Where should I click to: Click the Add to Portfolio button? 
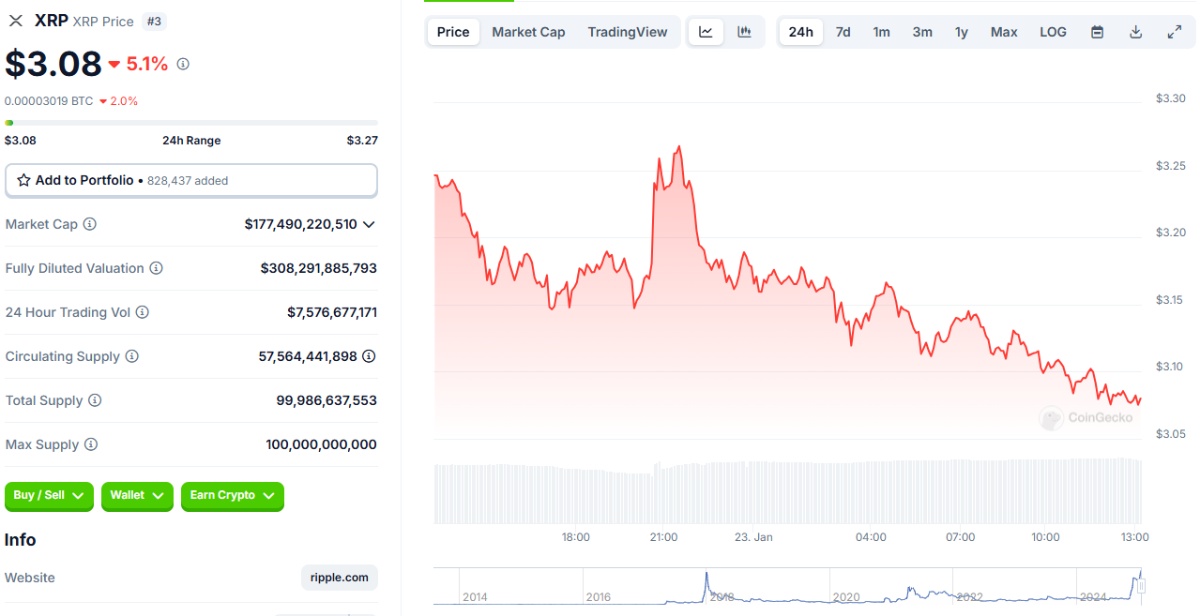pos(191,181)
